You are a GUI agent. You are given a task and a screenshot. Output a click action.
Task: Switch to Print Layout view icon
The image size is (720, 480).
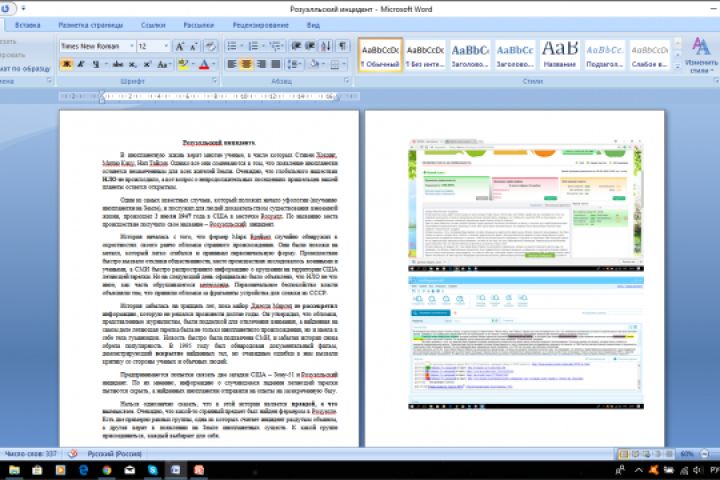pos(624,454)
